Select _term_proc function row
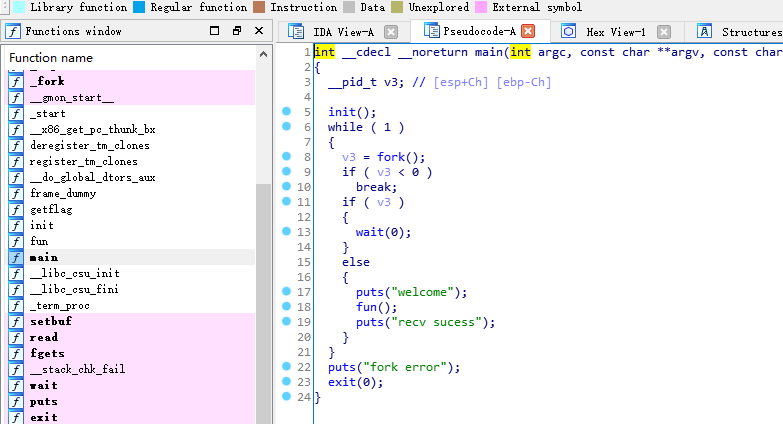Viewport: 783px width, 424px height. [x=131, y=305]
